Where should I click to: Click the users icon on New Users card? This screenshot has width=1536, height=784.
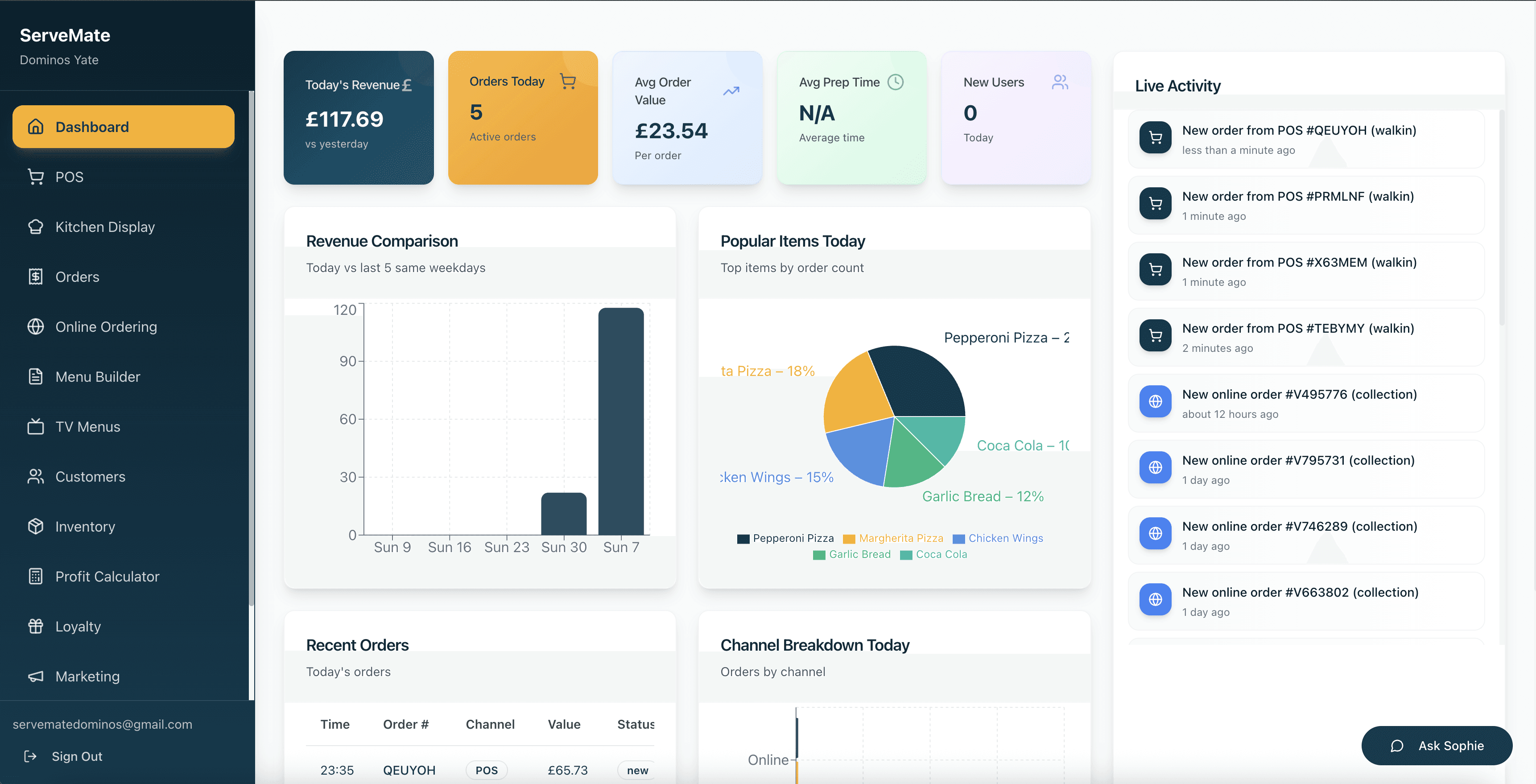1060,82
